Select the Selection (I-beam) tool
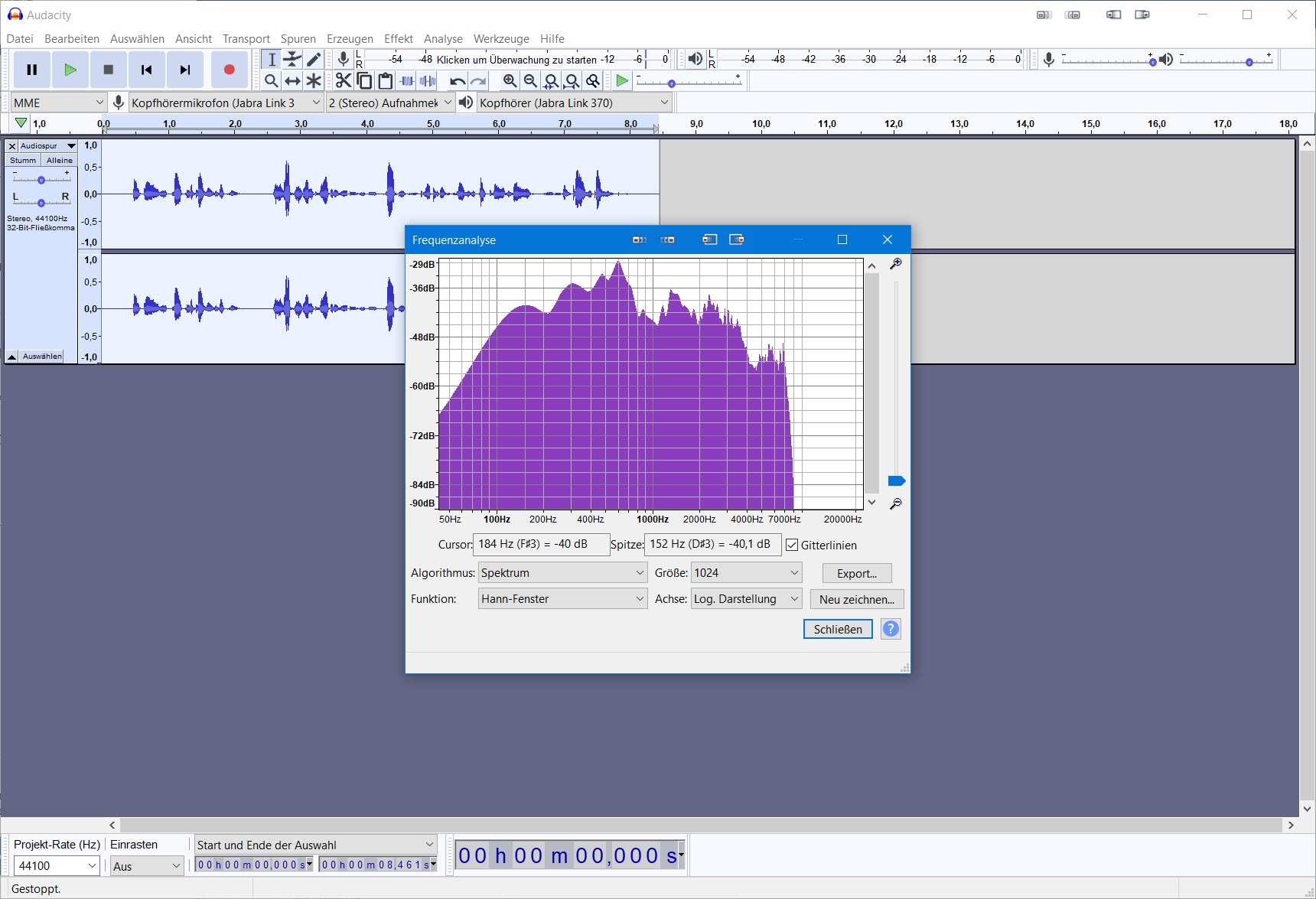Viewport: 1316px width, 899px height. [x=272, y=60]
